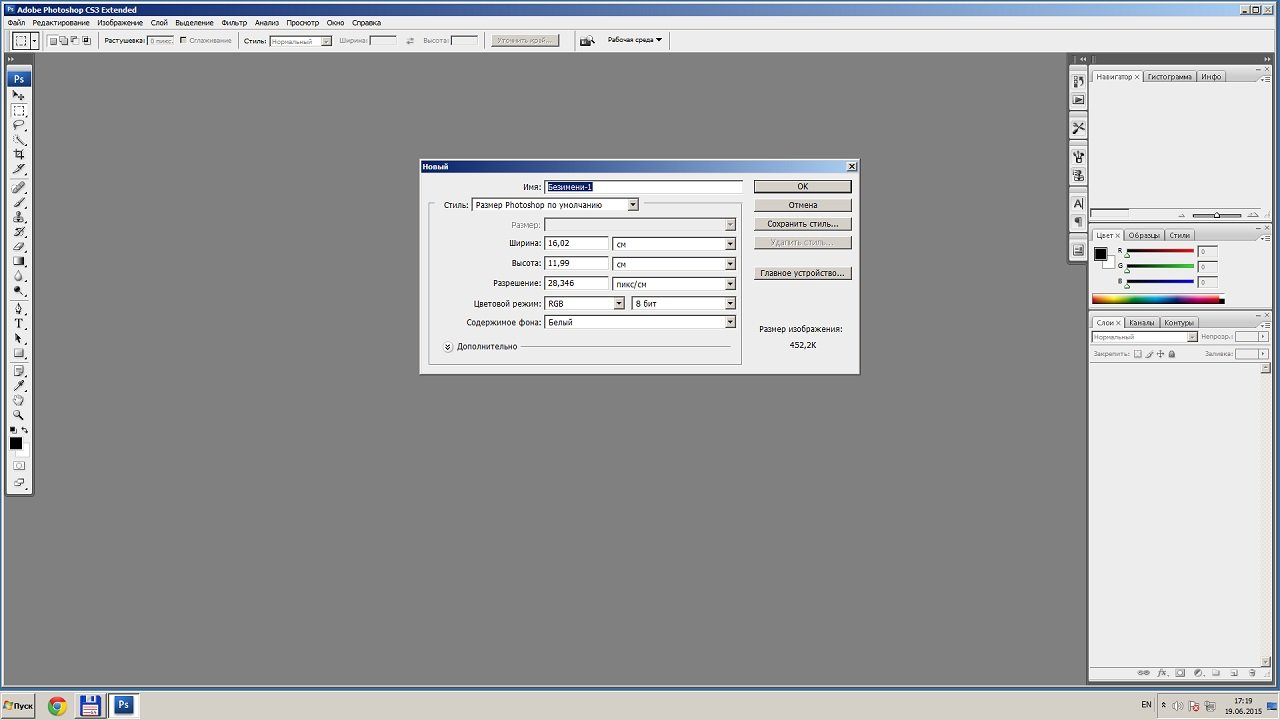
Task: Activate the Zoom magnifier tool
Action: click(18, 414)
